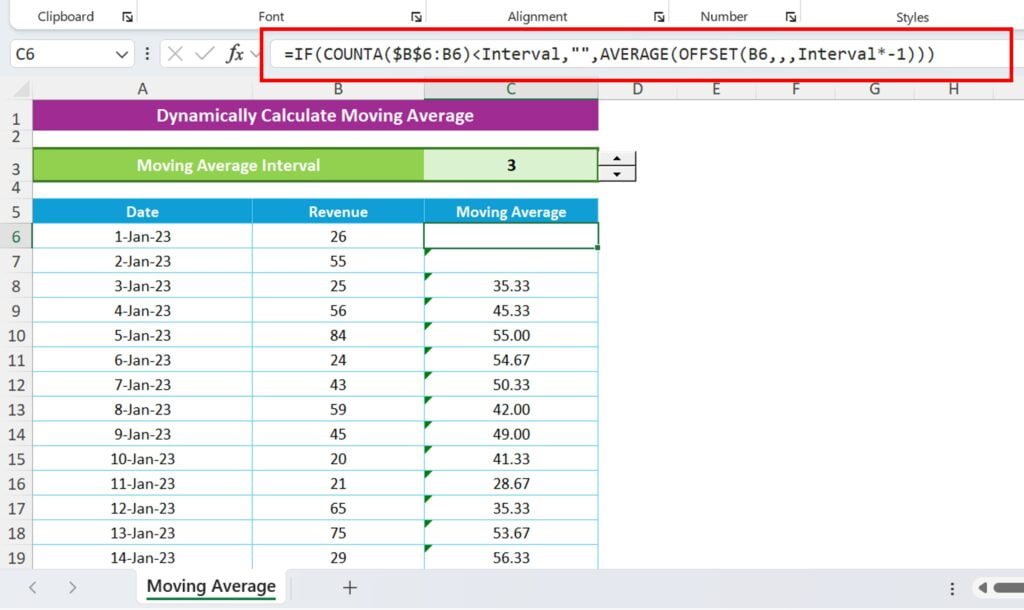This screenshot has width=1024, height=610.
Task: Select moving average cell 49.00
Action: tap(511, 434)
